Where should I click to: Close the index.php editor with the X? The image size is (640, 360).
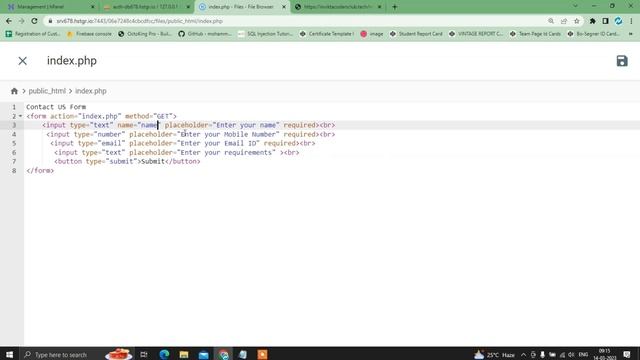click(x=22, y=61)
